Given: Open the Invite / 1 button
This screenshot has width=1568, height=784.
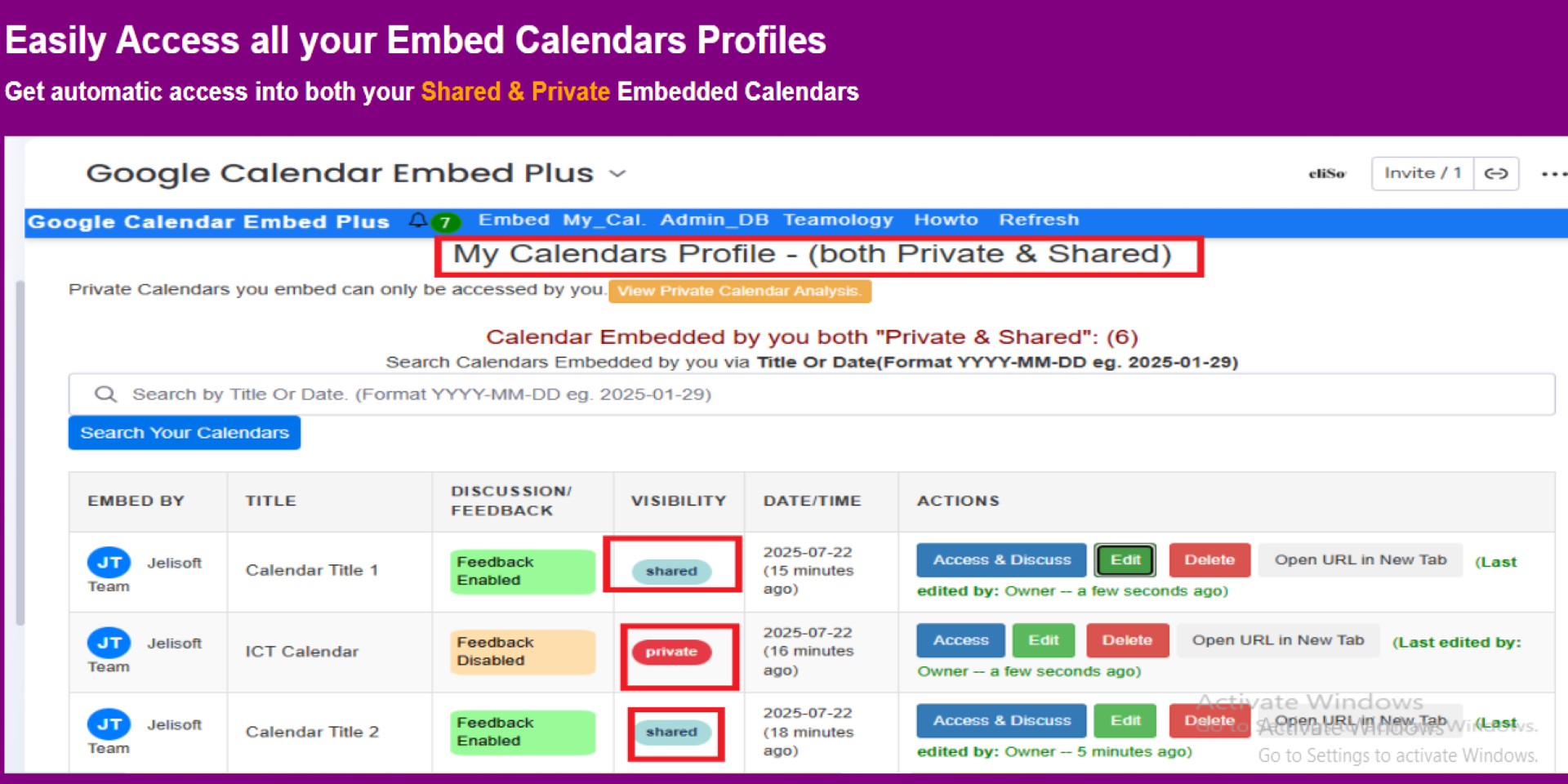Looking at the screenshot, I should 1423,173.
